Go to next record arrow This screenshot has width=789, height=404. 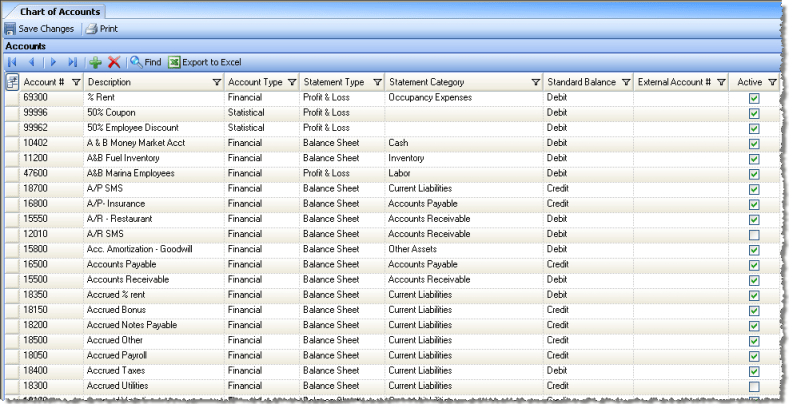[x=53, y=62]
